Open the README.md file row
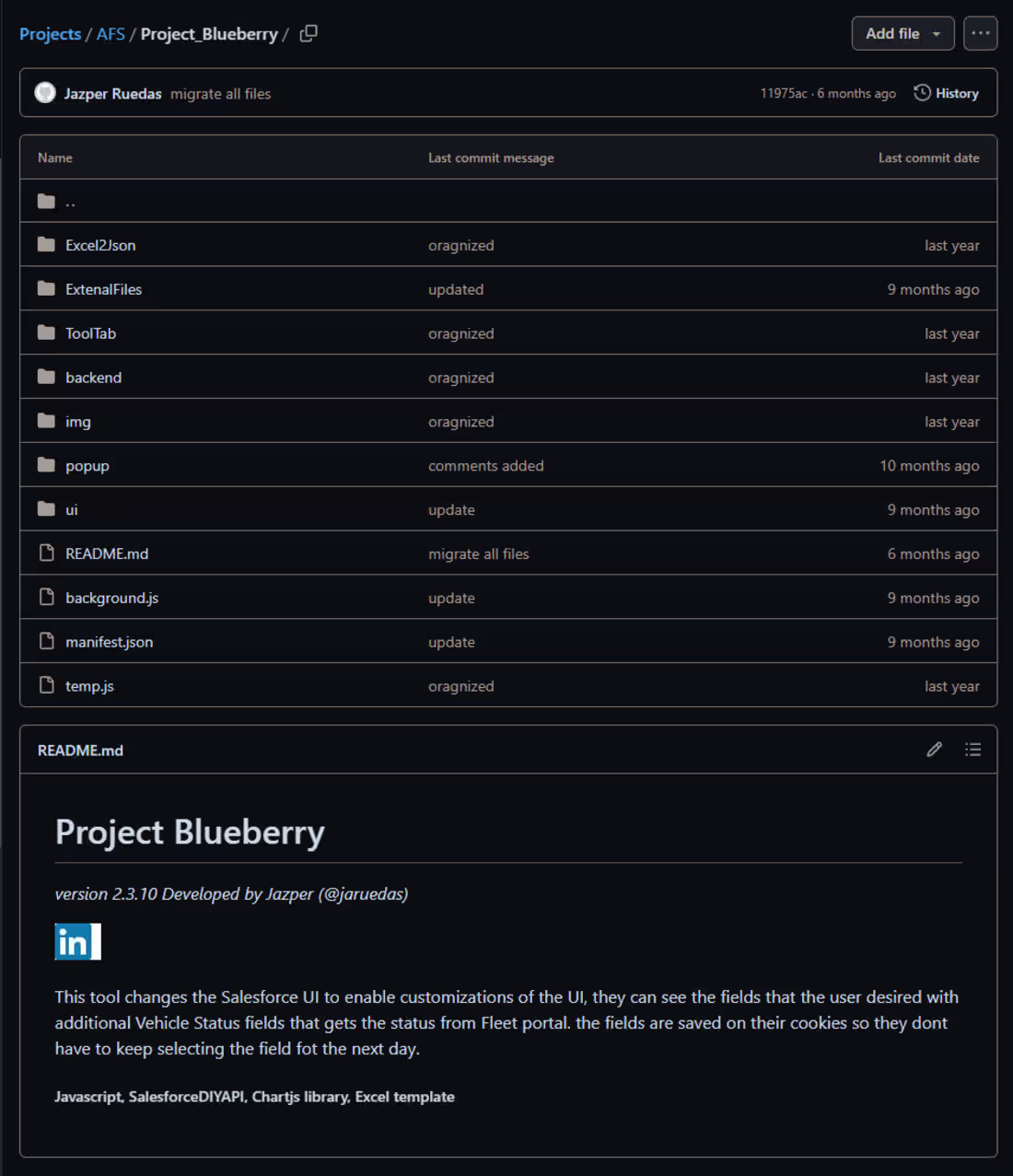Viewport: 1013px width, 1176px height. tap(105, 553)
